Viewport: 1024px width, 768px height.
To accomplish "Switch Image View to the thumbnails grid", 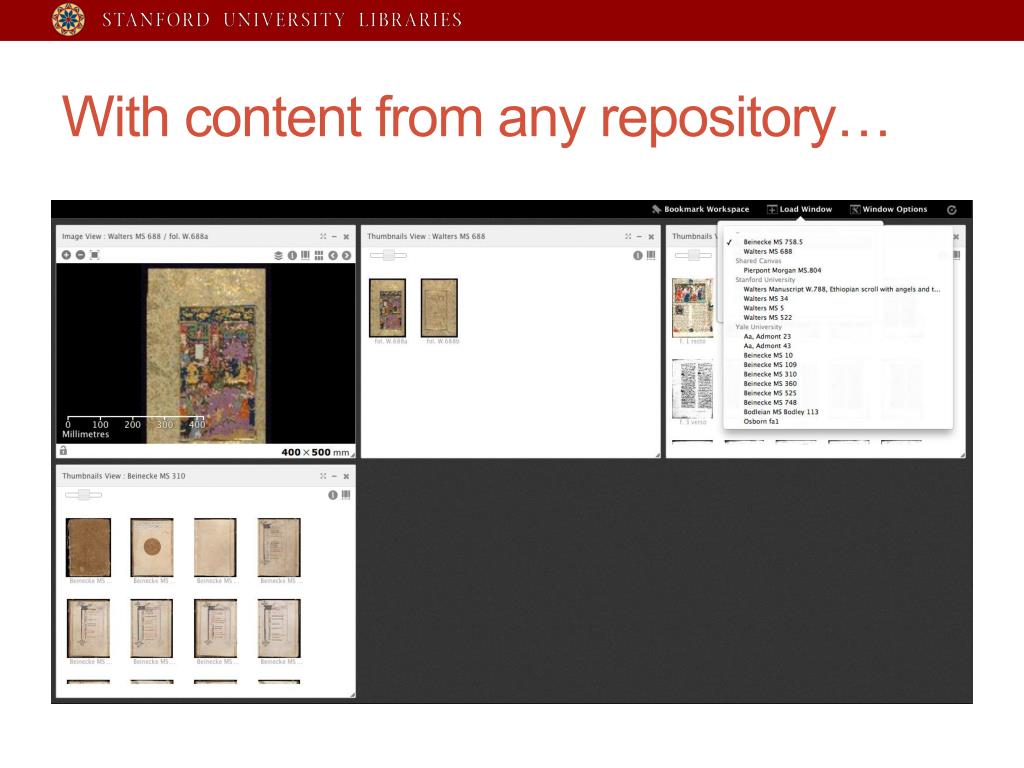I will (x=319, y=255).
